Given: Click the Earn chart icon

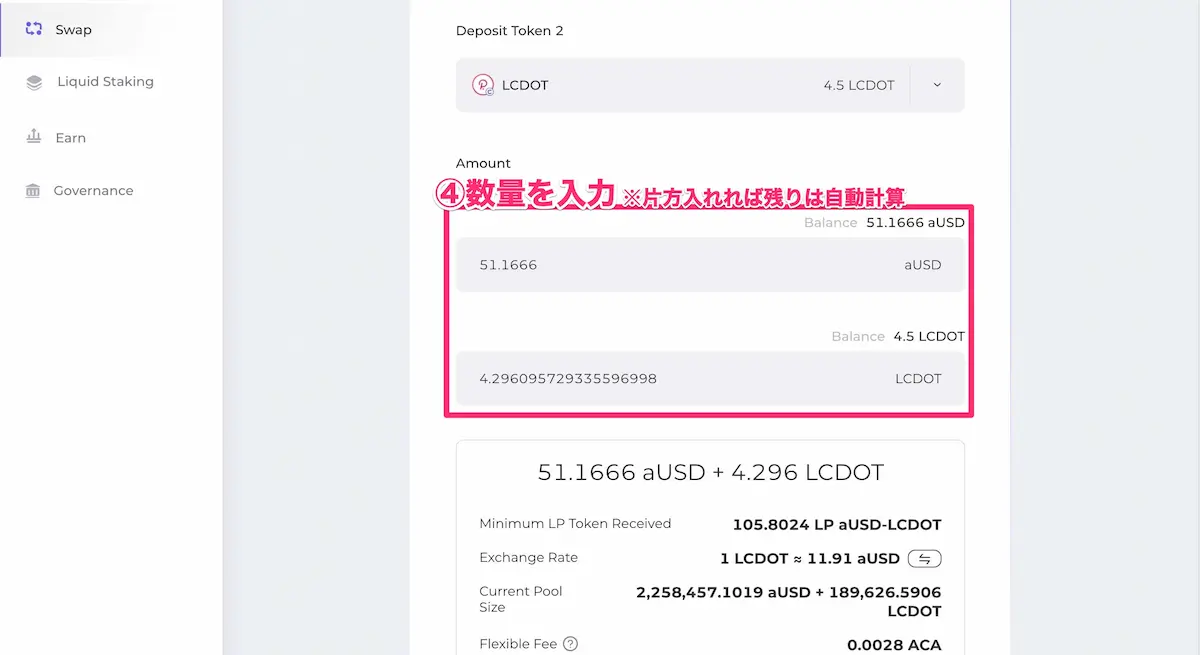Looking at the screenshot, I should [x=34, y=136].
